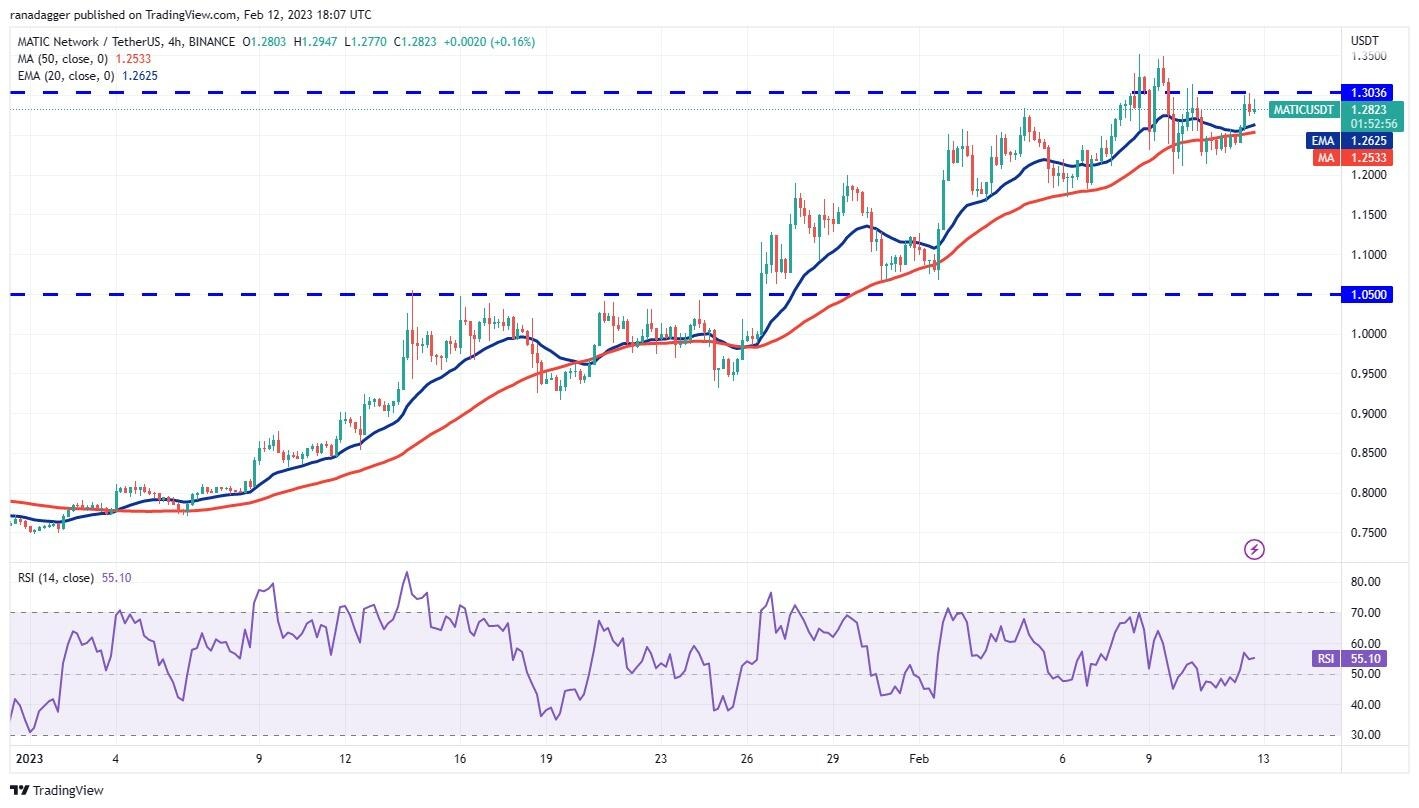Click the date 23 on time axis
Screen dimensions: 1419x808
[661, 759]
